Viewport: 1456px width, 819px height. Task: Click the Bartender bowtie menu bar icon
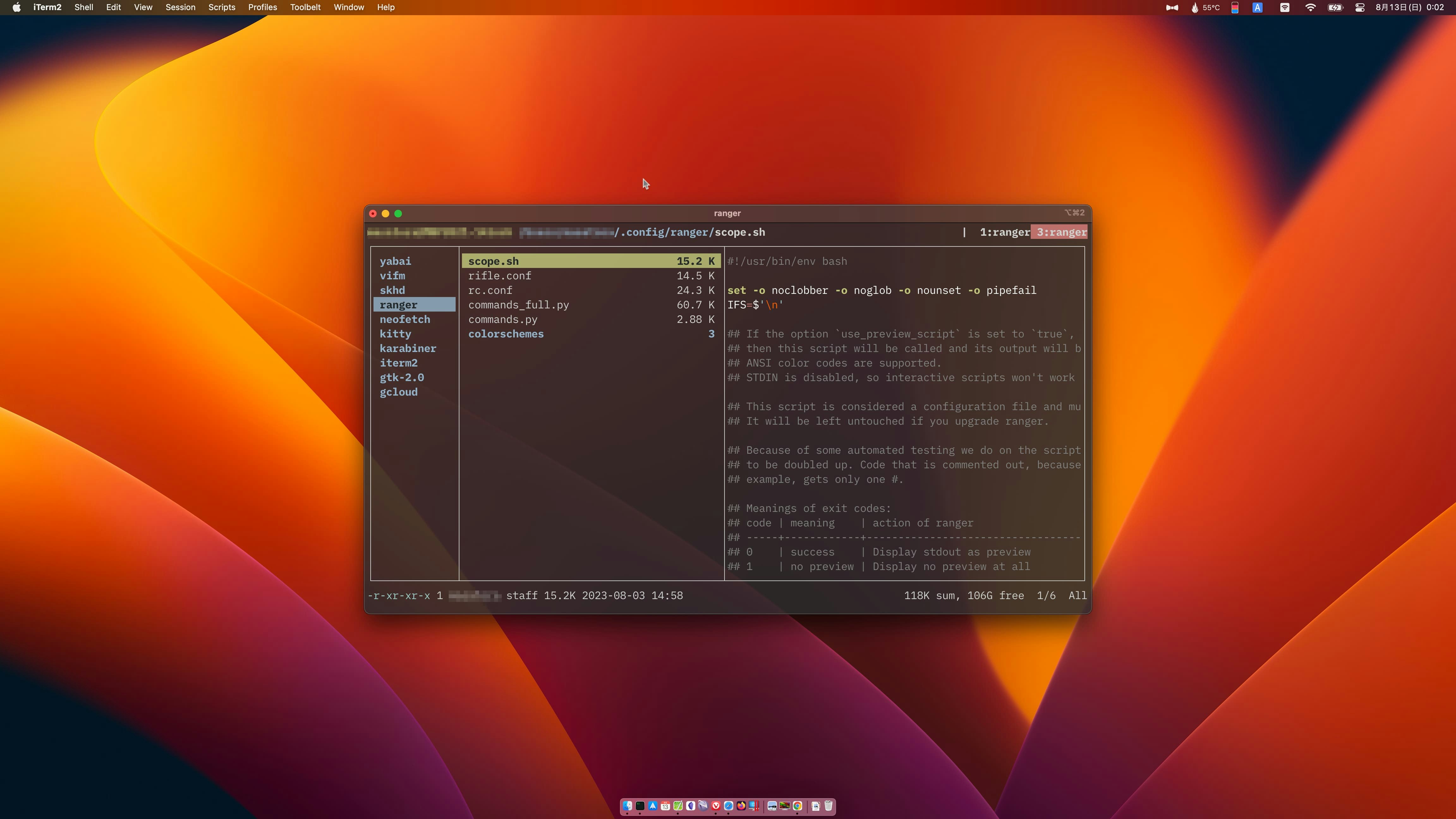pyautogui.click(x=1172, y=7)
